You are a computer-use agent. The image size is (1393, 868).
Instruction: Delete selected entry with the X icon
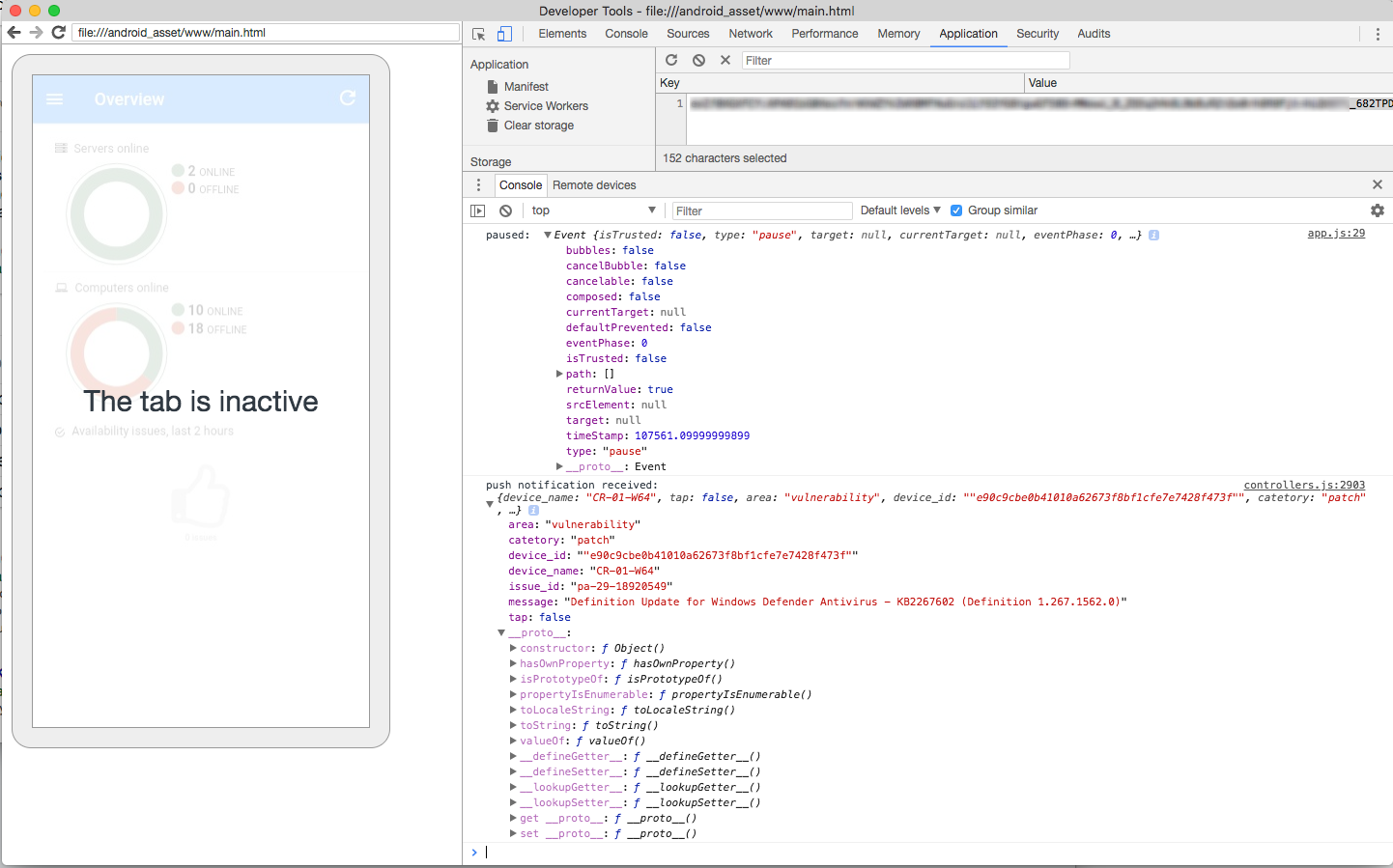click(x=725, y=60)
